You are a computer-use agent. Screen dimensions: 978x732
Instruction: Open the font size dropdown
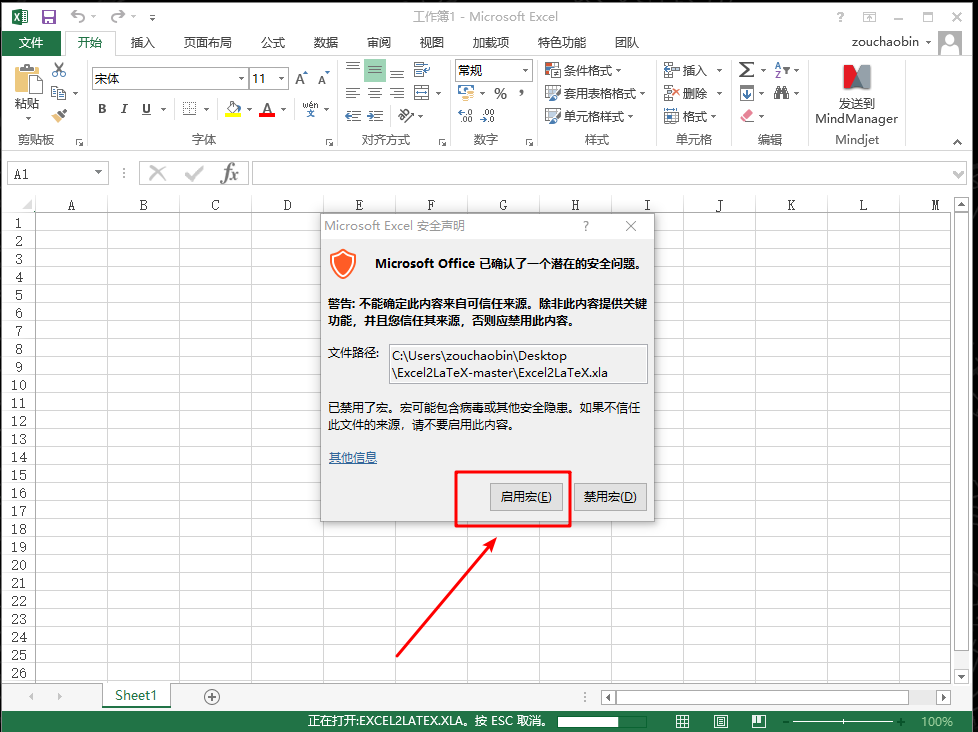click(281, 79)
